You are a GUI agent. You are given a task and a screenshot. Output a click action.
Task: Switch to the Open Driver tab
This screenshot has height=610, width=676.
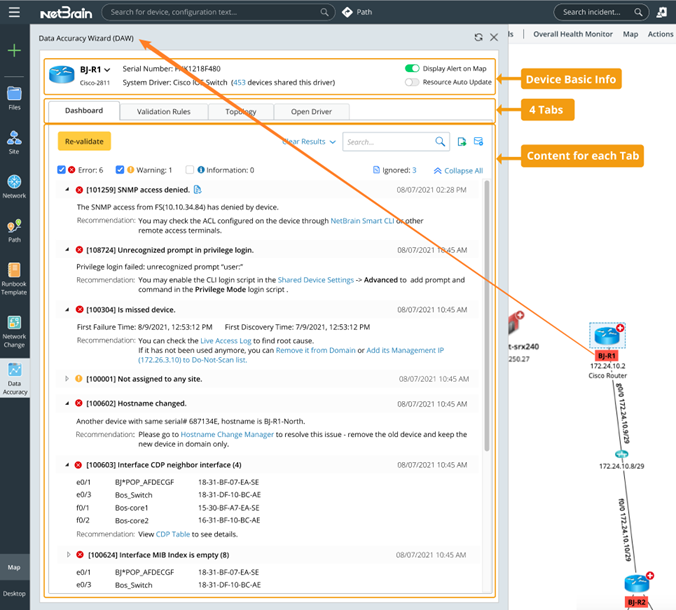311,112
